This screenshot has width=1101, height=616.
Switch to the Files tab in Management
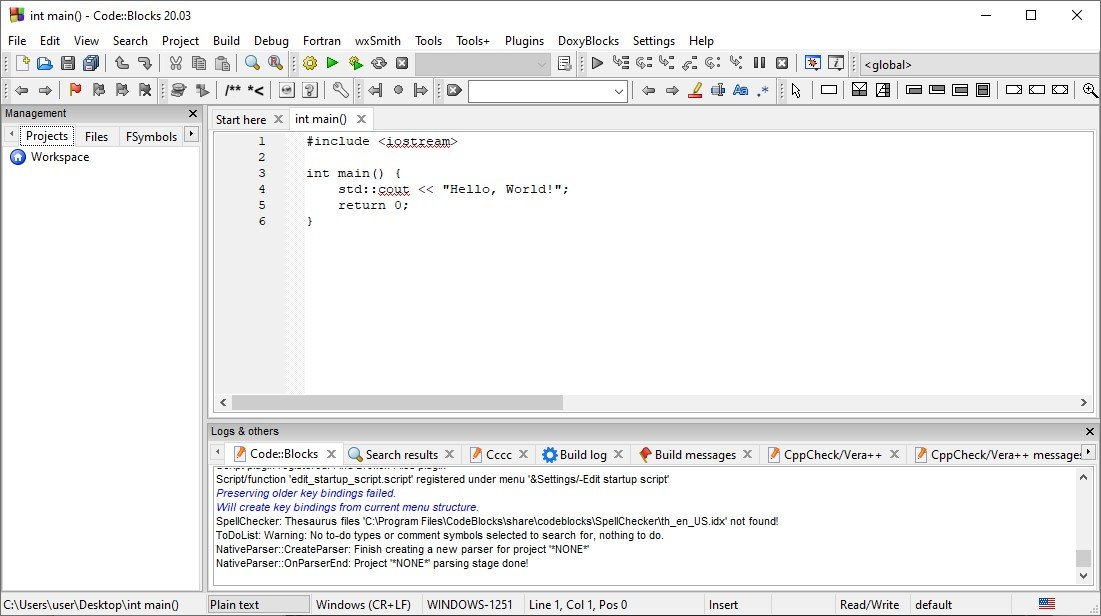click(x=96, y=136)
